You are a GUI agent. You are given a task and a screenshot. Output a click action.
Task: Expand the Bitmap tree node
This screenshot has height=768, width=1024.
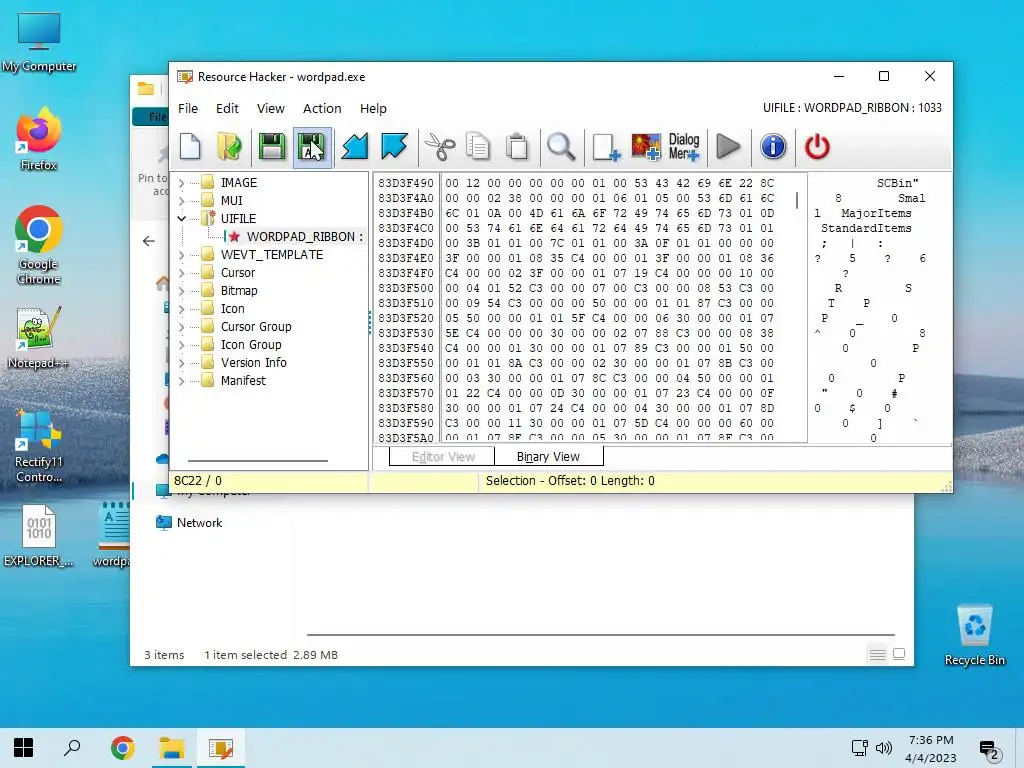point(182,291)
